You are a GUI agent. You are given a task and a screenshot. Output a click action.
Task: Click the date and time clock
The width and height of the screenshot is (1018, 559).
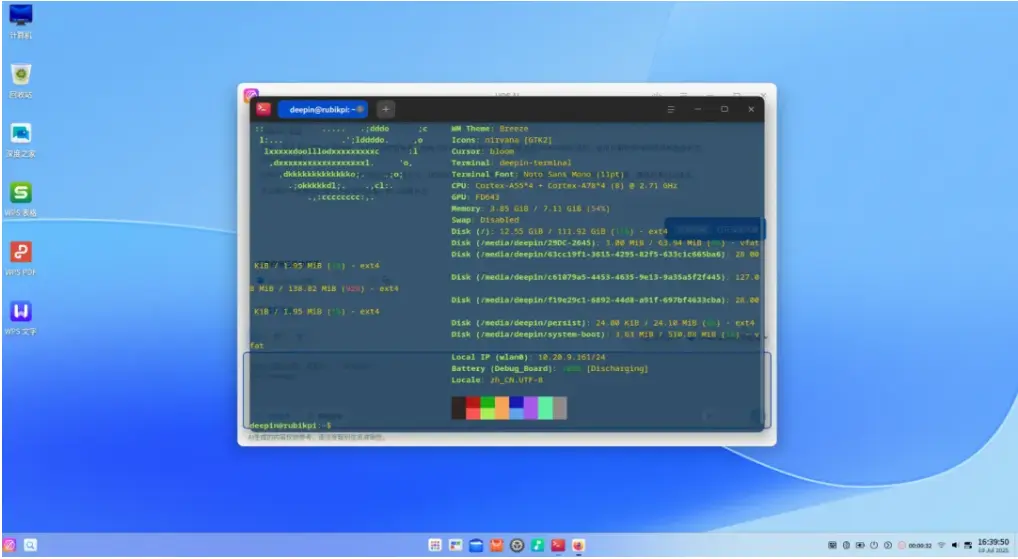click(993, 545)
